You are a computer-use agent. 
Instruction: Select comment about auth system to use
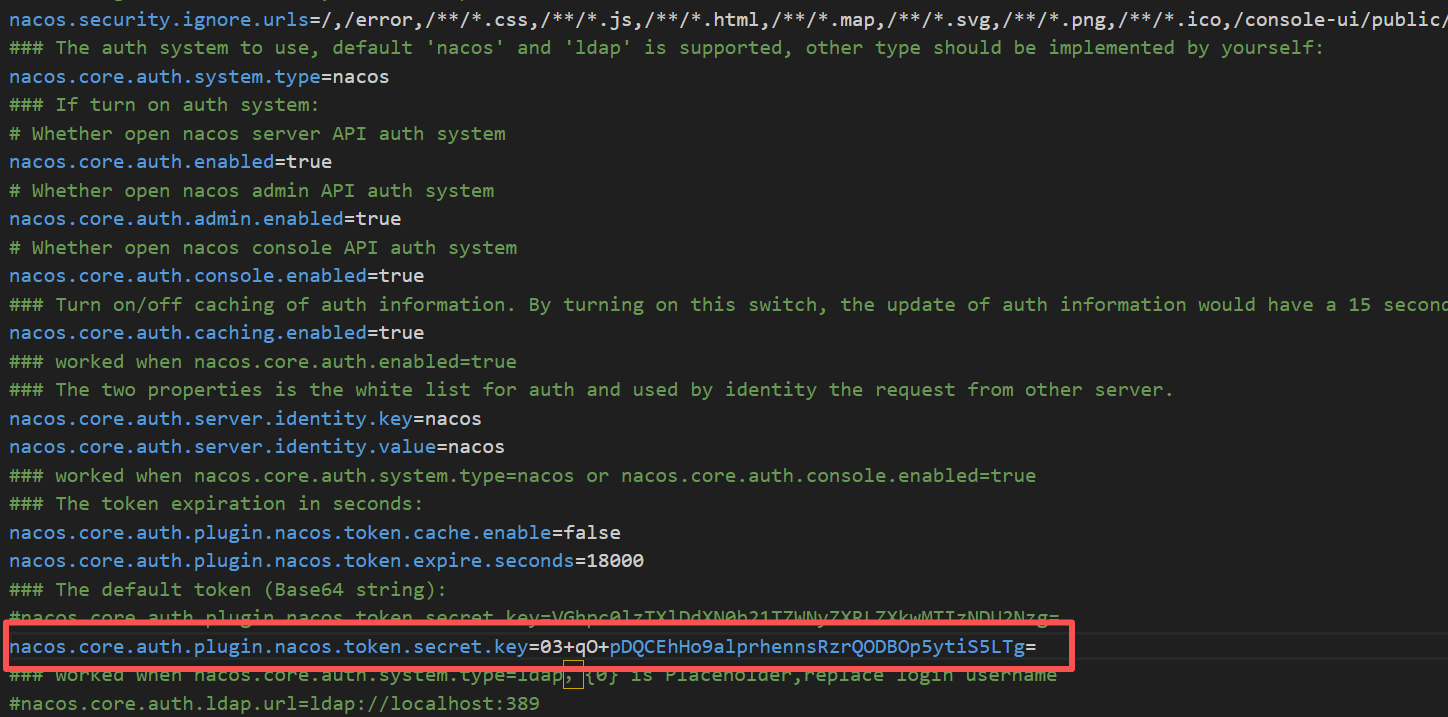coord(666,48)
